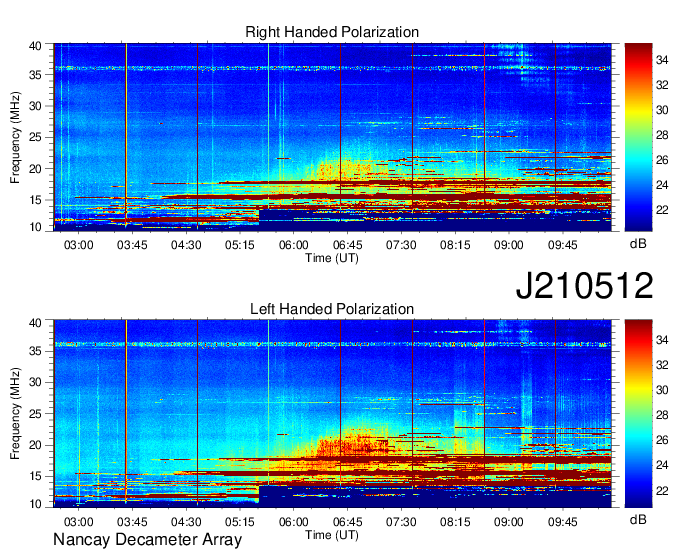Click the 09:45 tick of Left Handed plot

562,522
